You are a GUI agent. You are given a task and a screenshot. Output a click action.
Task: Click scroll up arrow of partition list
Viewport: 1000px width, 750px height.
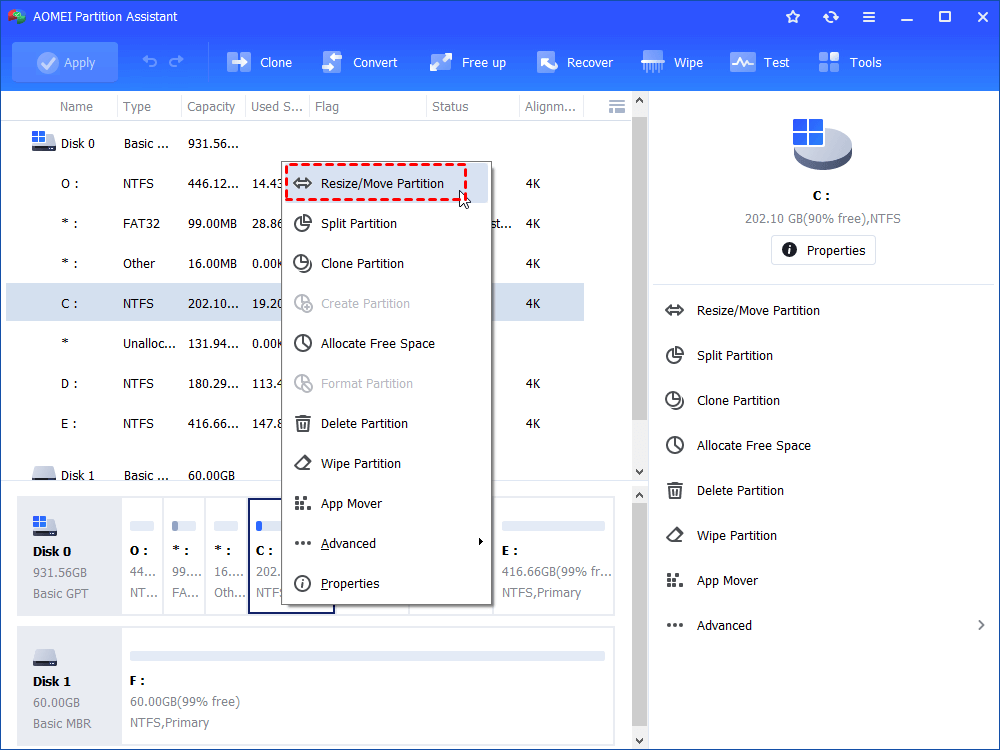[x=640, y=100]
